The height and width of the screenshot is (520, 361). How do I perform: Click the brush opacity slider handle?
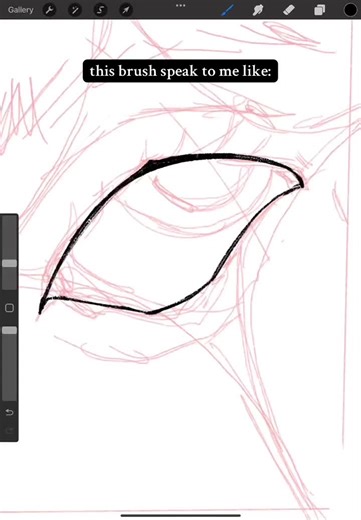(9, 330)
